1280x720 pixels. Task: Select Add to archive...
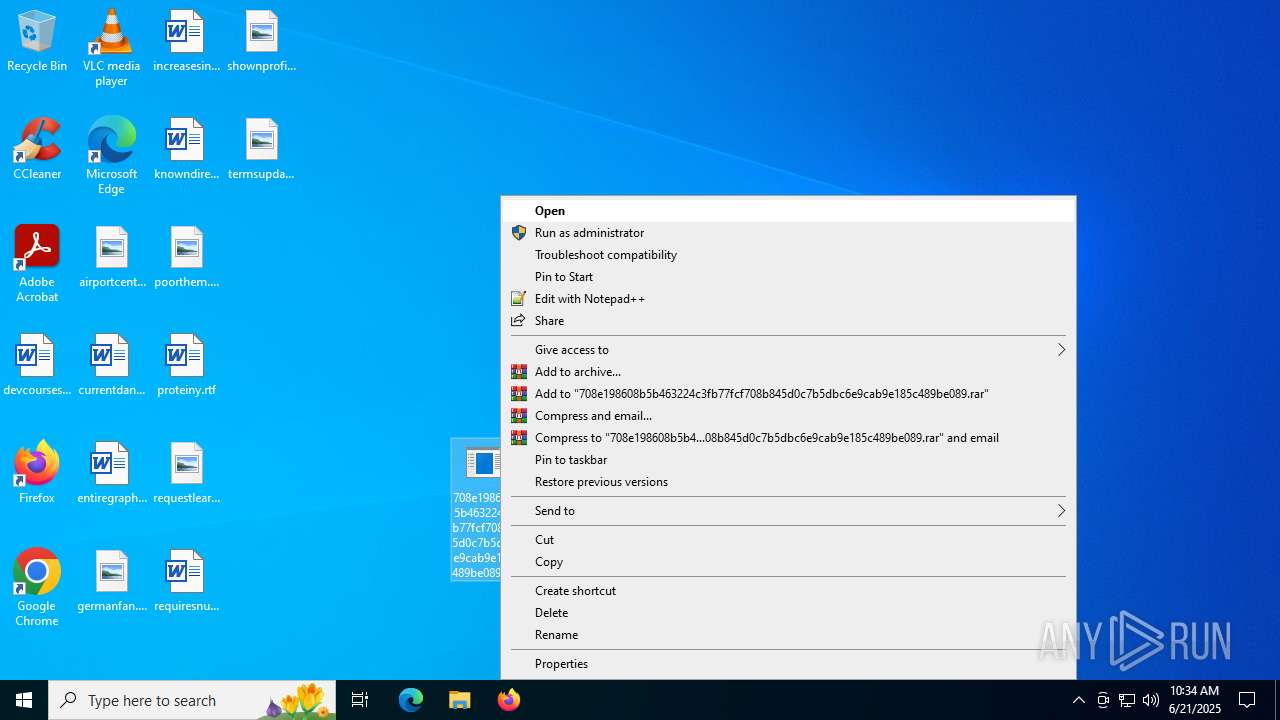[x=788, y=372]
